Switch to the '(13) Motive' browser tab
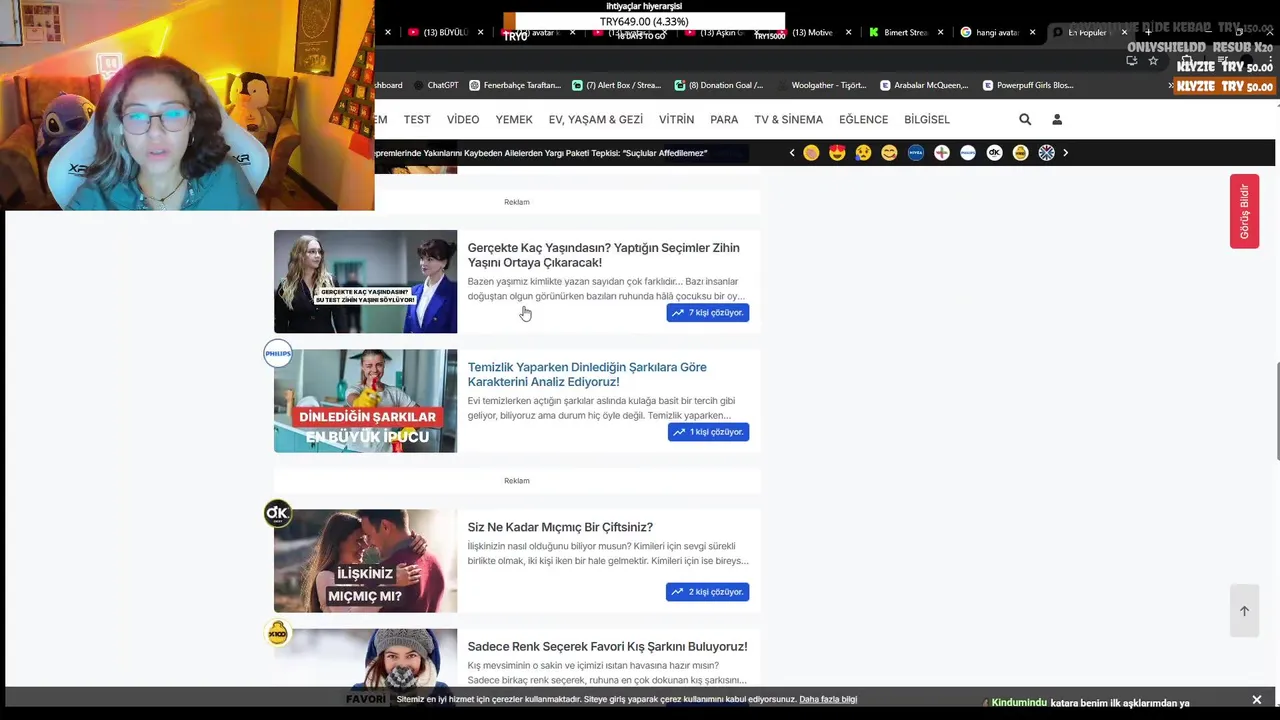The image size is (1280, 720). tap(812, 32)
